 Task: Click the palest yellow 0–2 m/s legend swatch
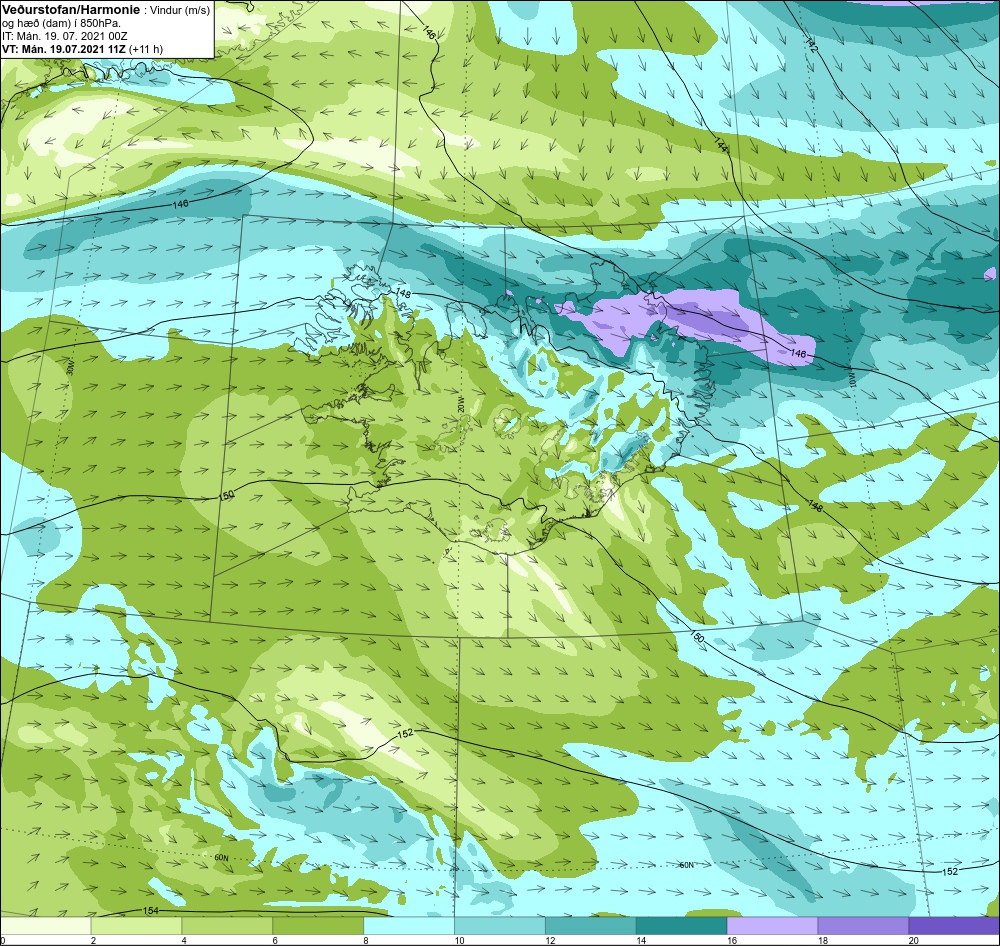45,925
